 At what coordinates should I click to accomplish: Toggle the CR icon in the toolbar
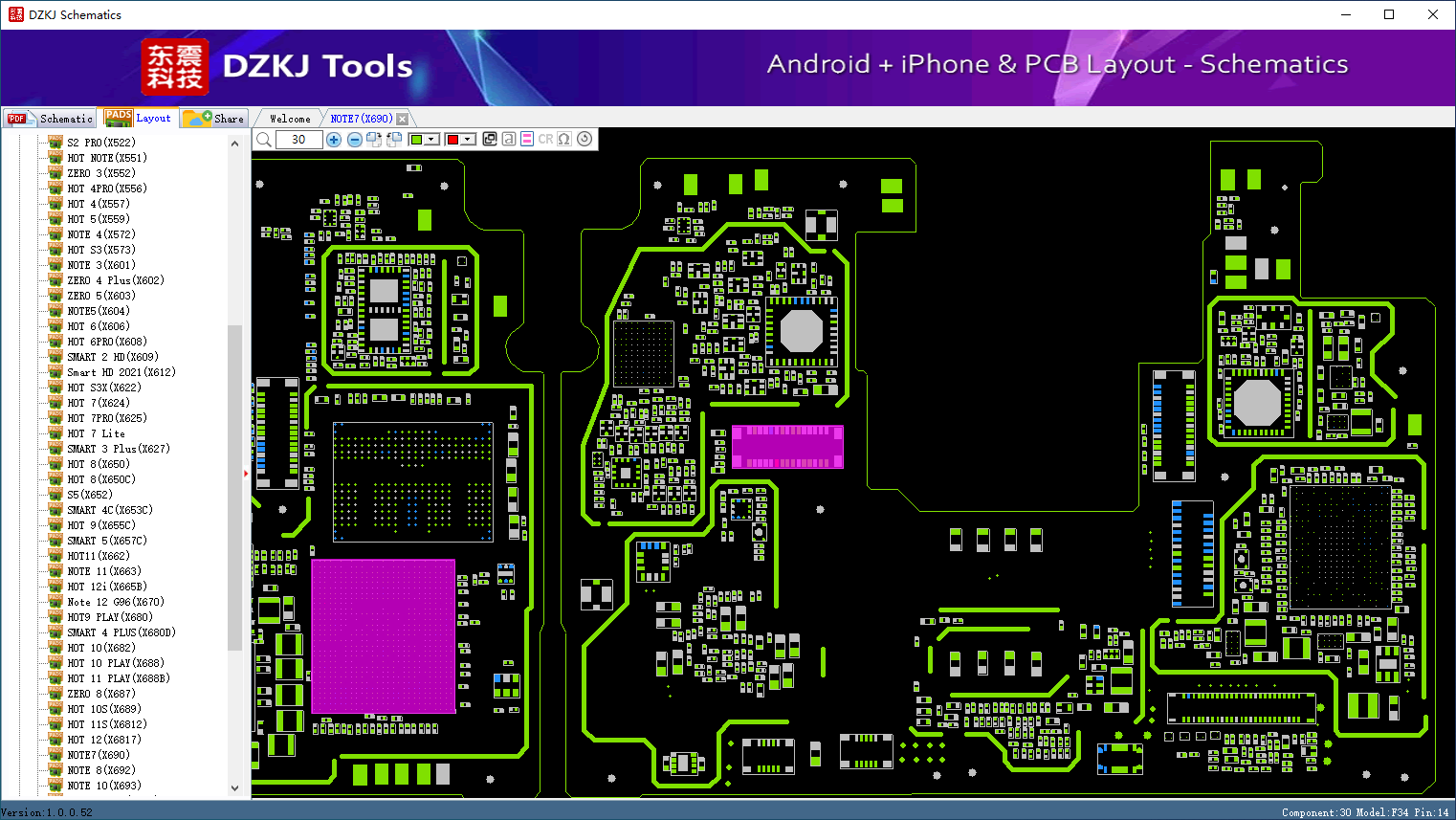[x=545, y=139]
